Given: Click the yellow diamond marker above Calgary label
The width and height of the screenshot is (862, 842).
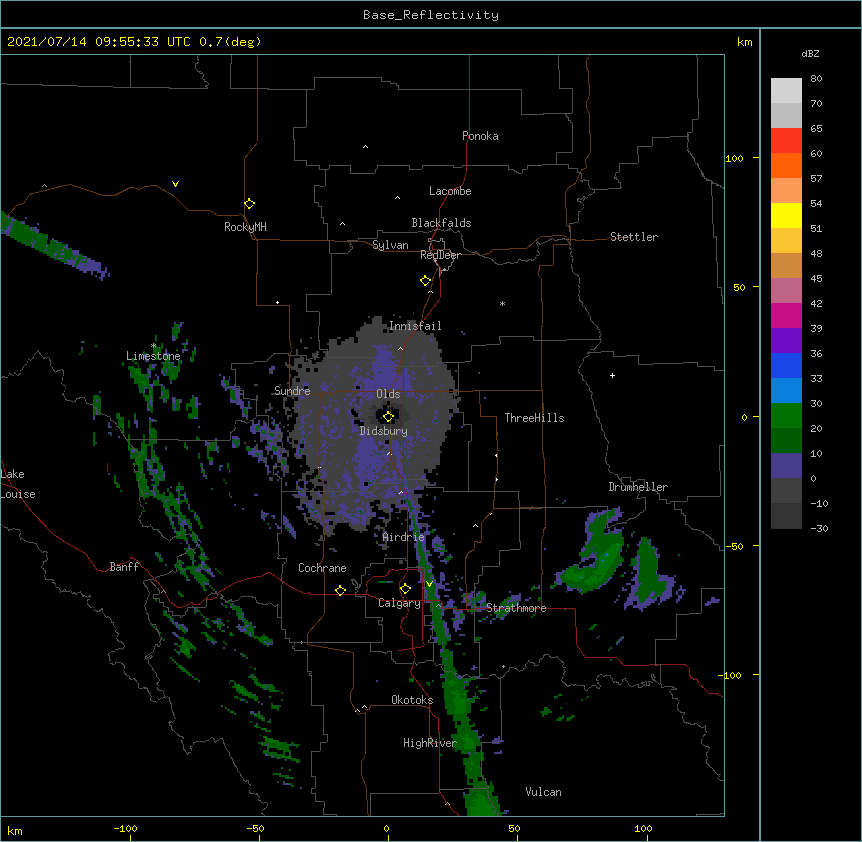Looking at the screenshot, I should (405, 589).
